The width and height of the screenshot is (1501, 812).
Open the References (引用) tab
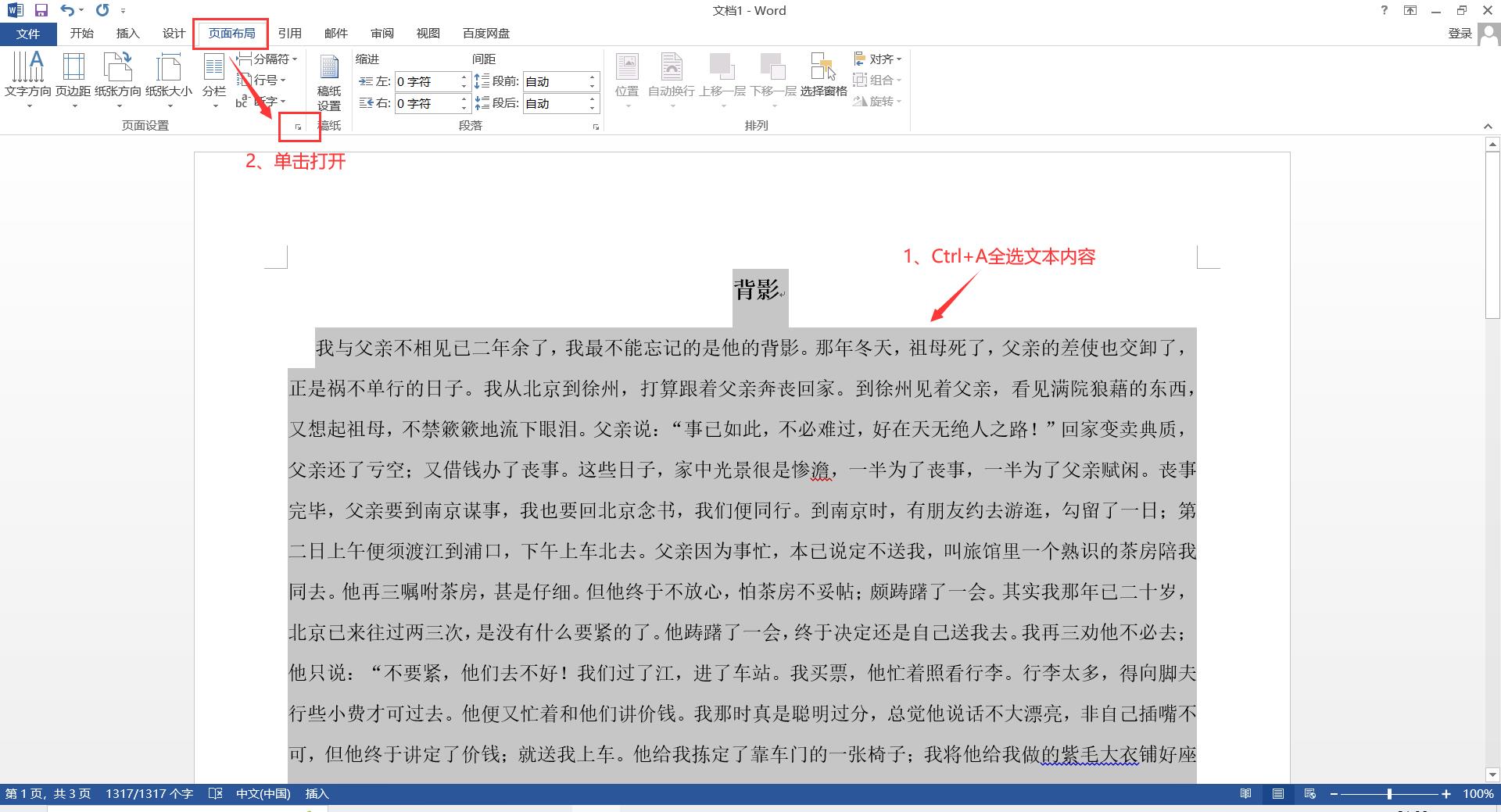click(x=289, y=34)
